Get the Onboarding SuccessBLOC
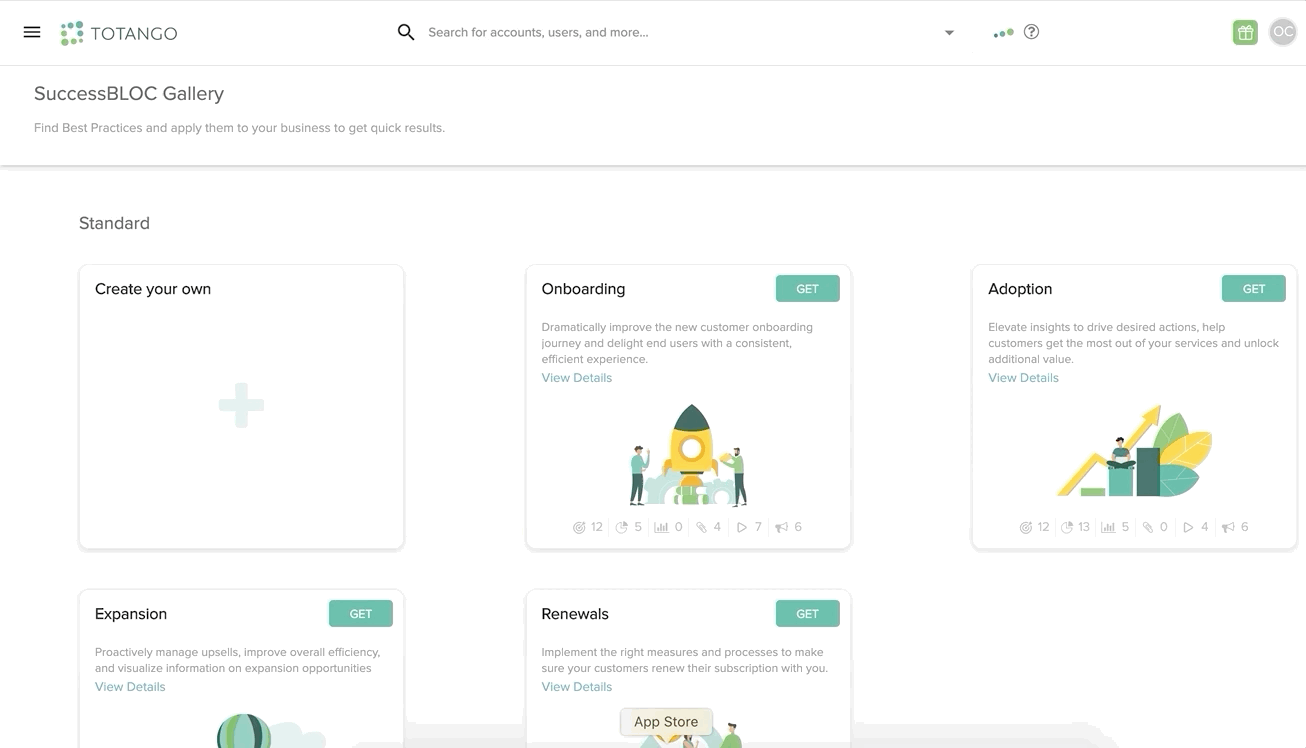Screen dimensions: 1306x748 (807, 288)
